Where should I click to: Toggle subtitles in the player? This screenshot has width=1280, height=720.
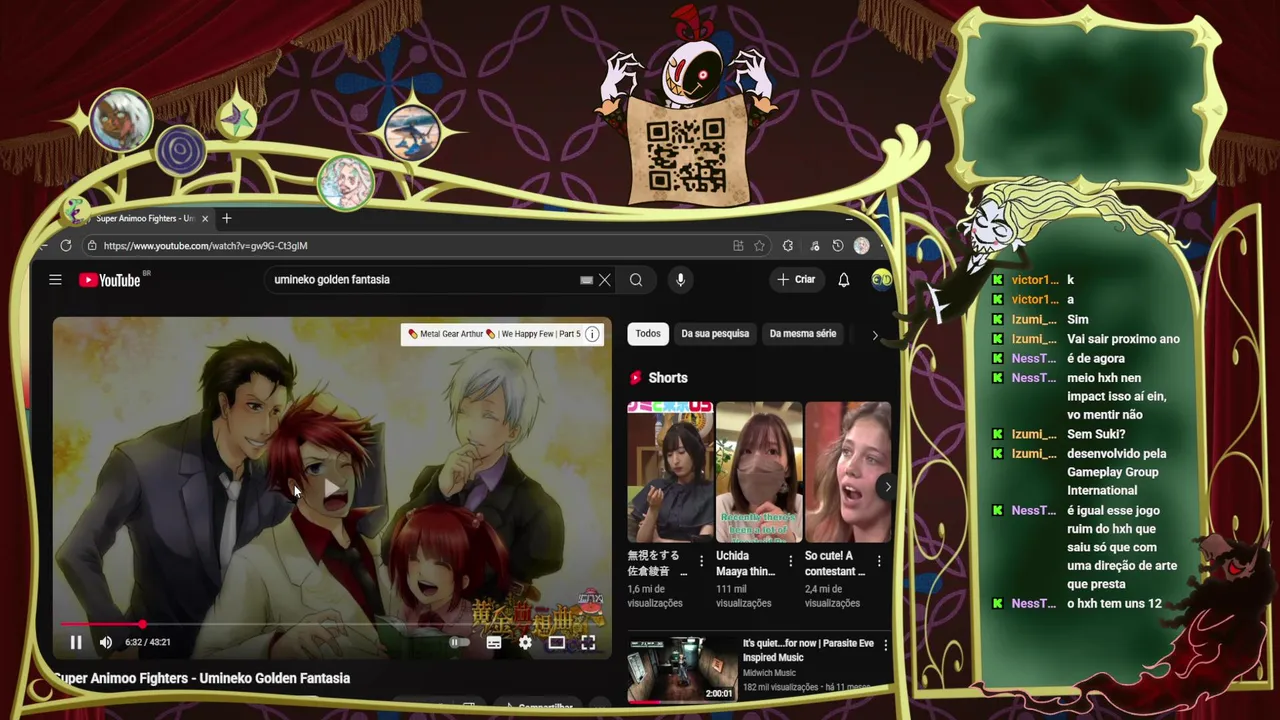(494, 643)
